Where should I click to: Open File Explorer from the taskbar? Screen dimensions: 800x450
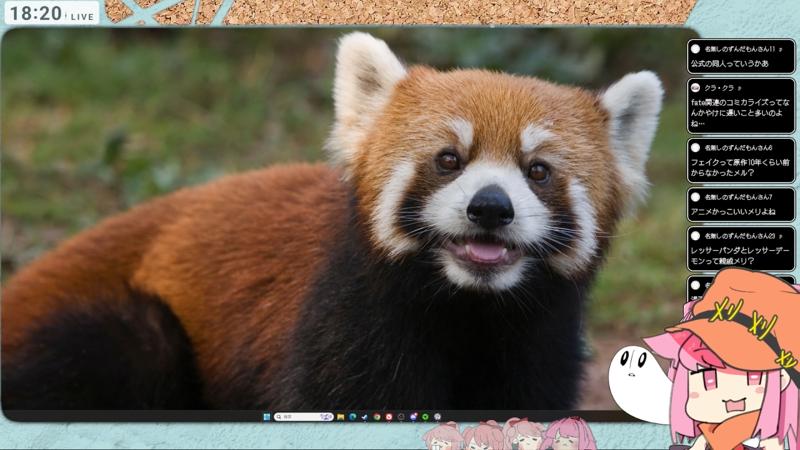340,417
